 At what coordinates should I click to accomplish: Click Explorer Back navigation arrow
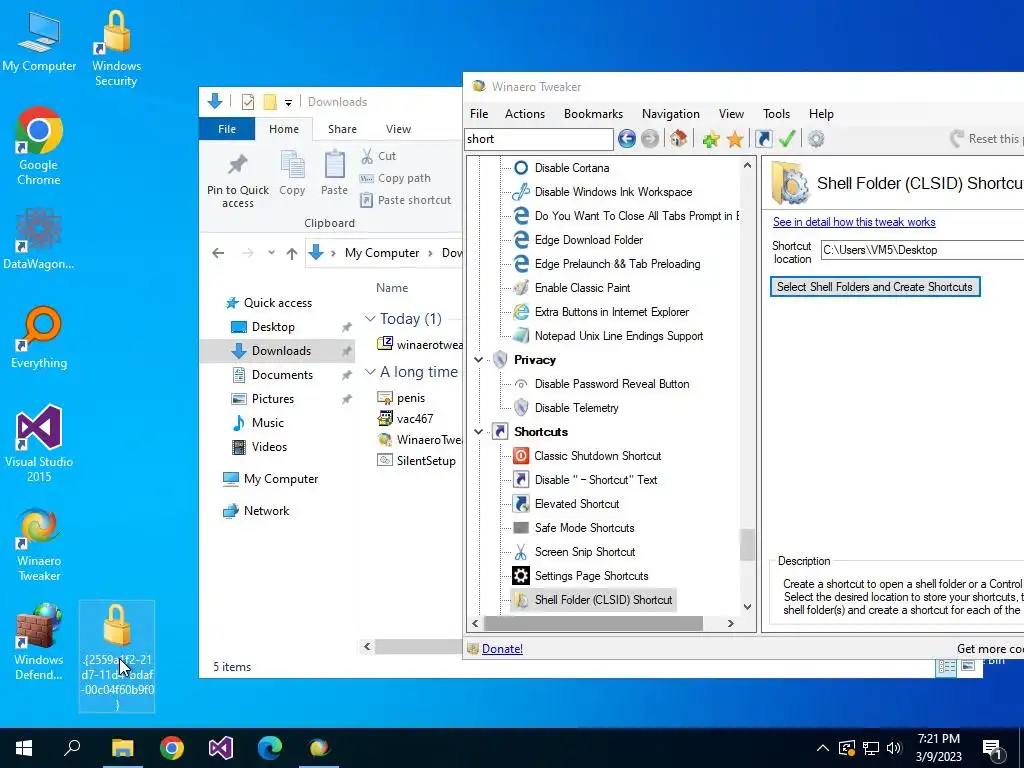pyautogui.click(x=218, y=253)
